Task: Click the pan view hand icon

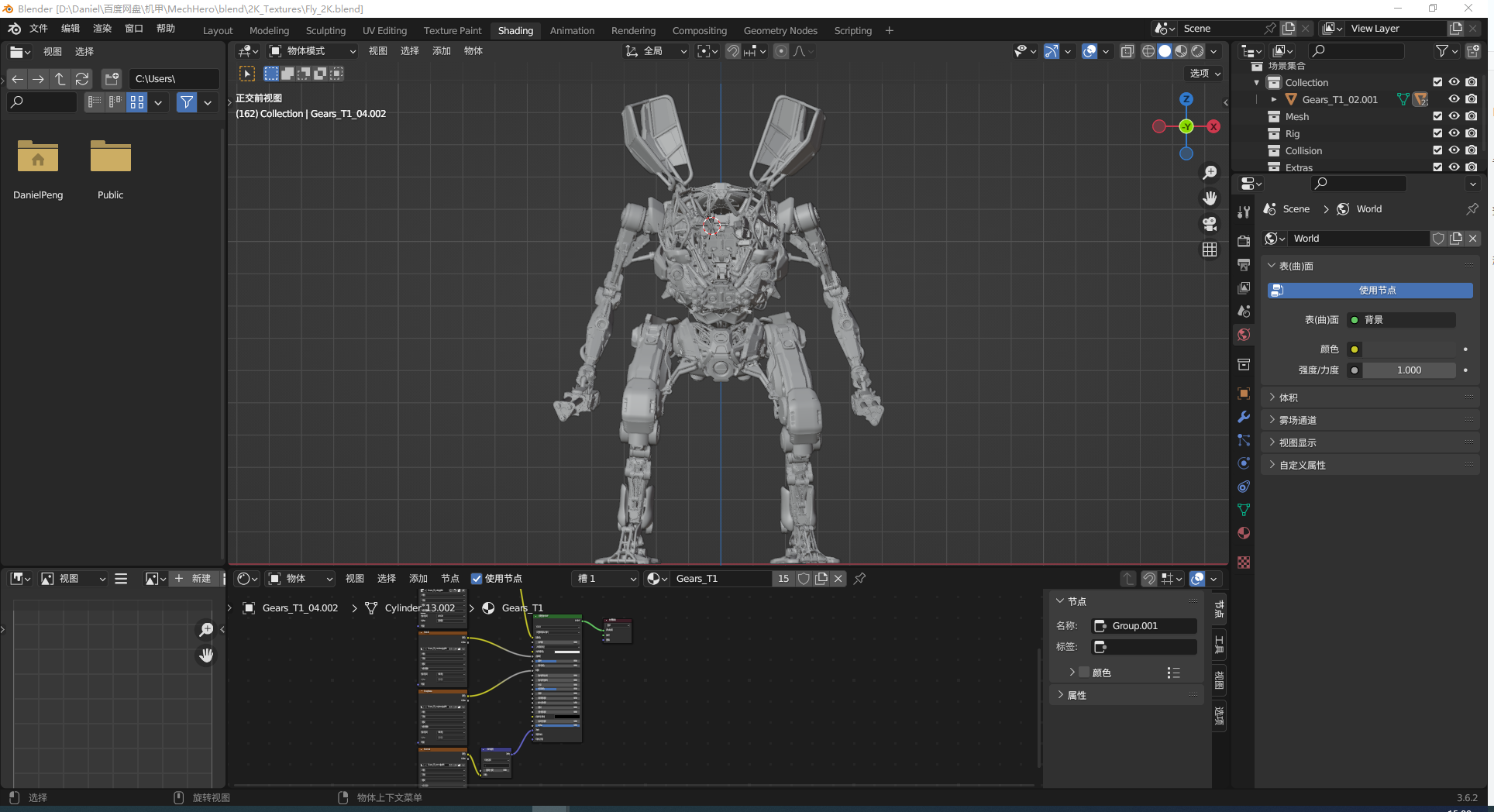Action: pyautogui.click(x=1209, y=198)
